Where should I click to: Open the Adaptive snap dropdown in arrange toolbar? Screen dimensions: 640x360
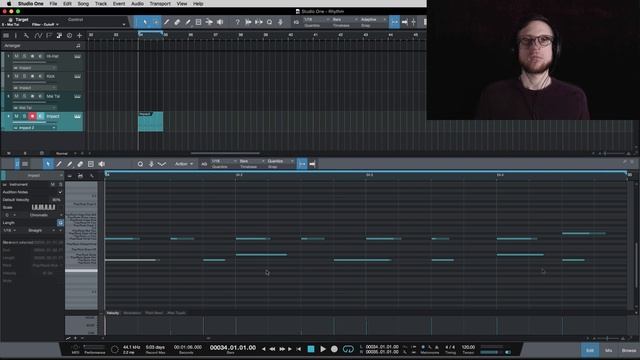373,20
